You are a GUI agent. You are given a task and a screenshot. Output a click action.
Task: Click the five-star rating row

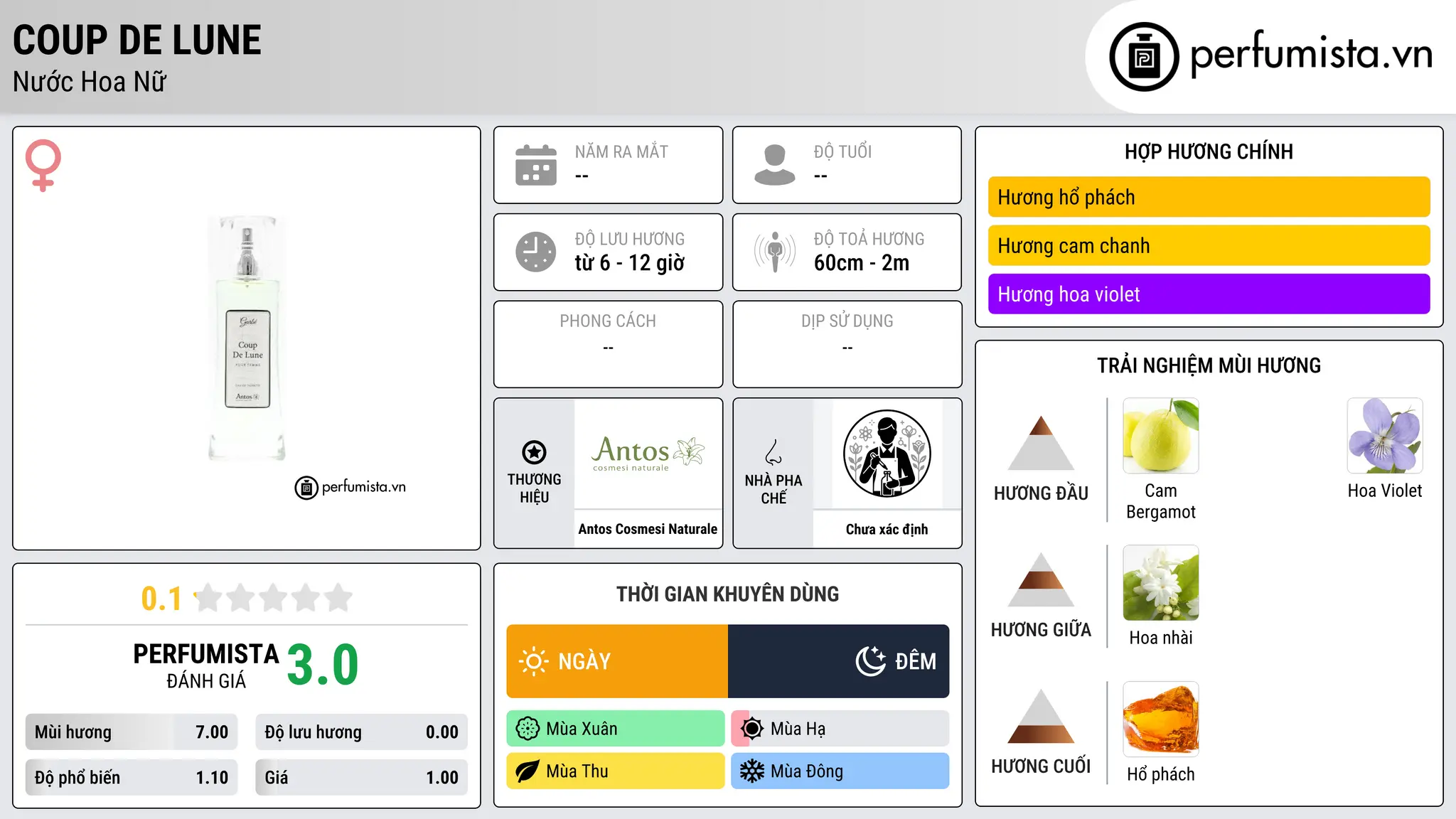click(x=274, y=598)
